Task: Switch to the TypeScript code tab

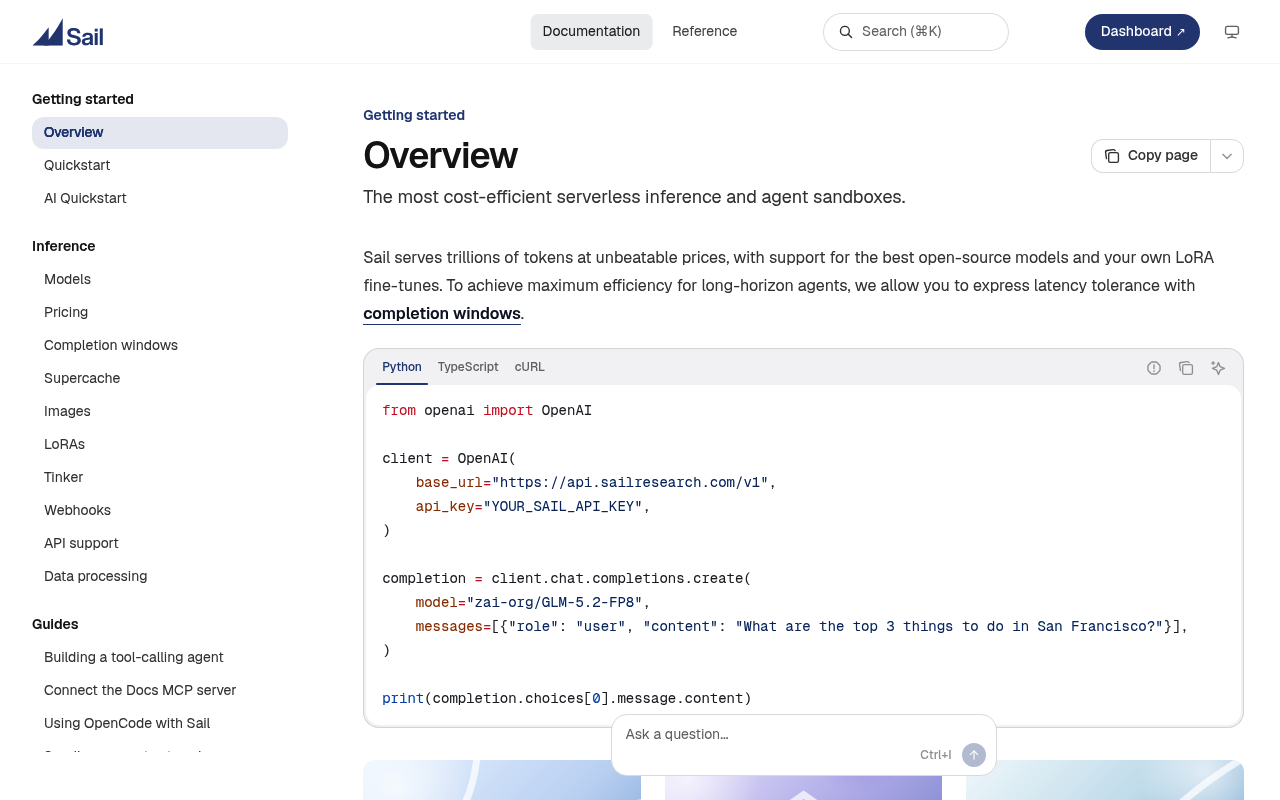Action: 468,367
